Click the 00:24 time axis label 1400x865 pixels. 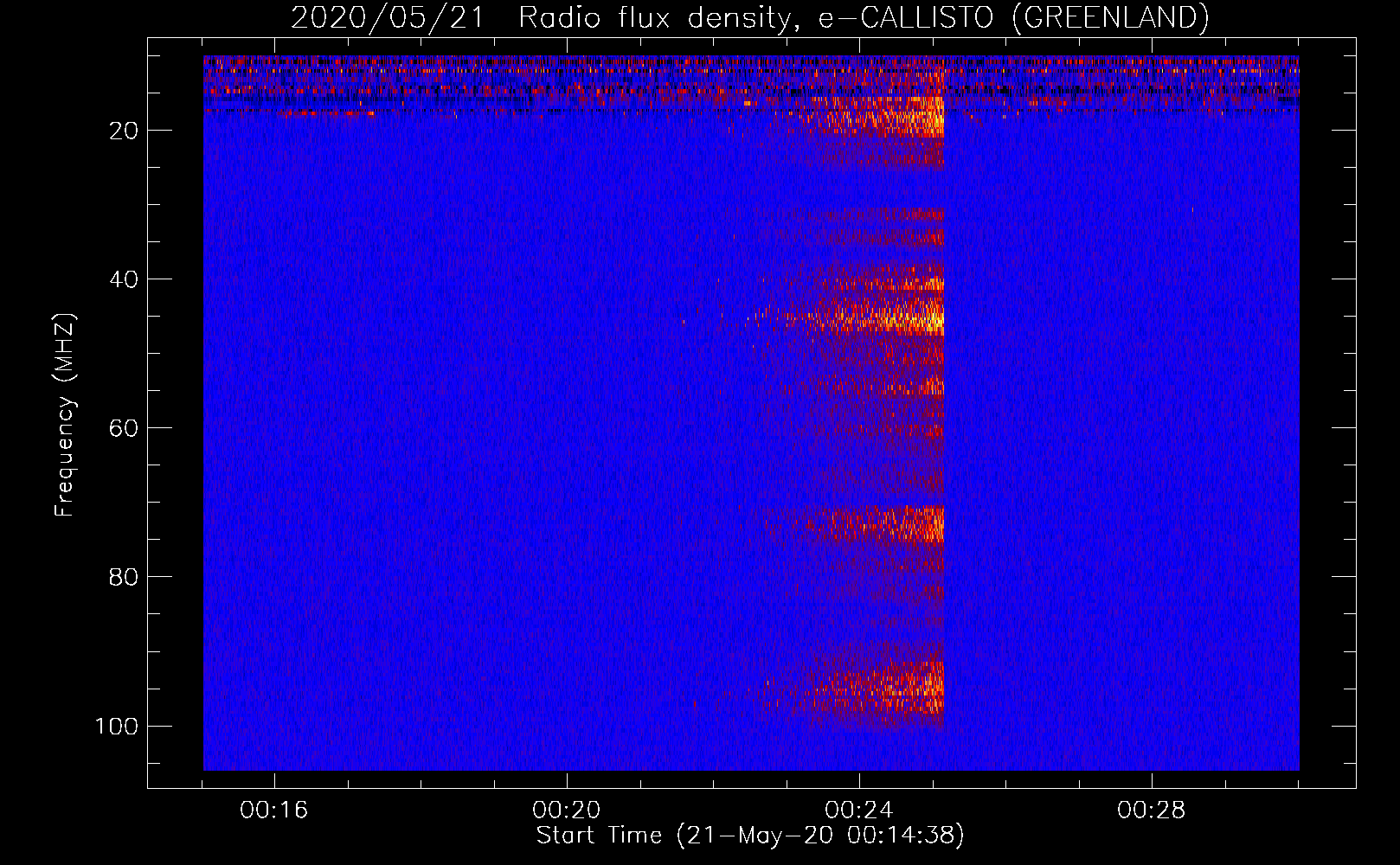click(x=859, y=811)
